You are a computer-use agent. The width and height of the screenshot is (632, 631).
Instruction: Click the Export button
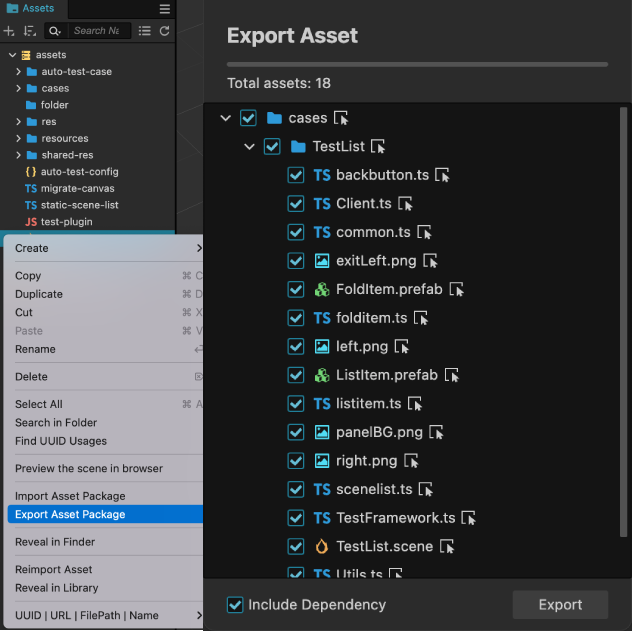pyautogui.click(x=560, y=605)
